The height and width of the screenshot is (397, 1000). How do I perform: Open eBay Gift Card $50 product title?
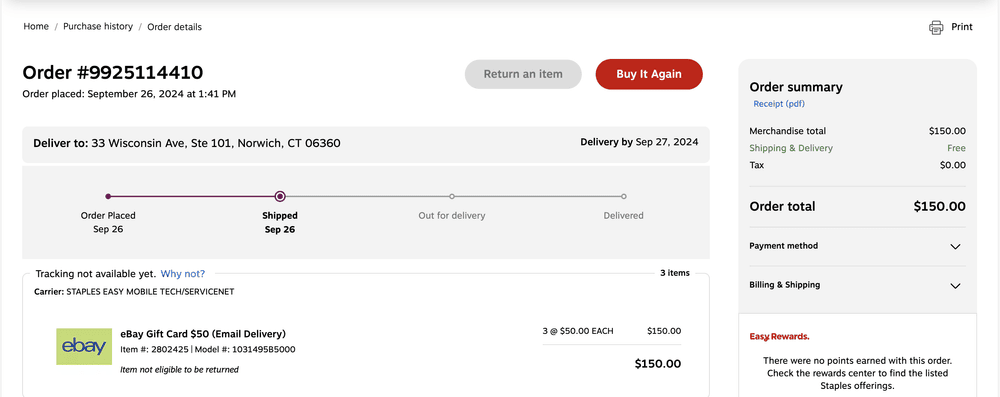(x=203, y=334)
